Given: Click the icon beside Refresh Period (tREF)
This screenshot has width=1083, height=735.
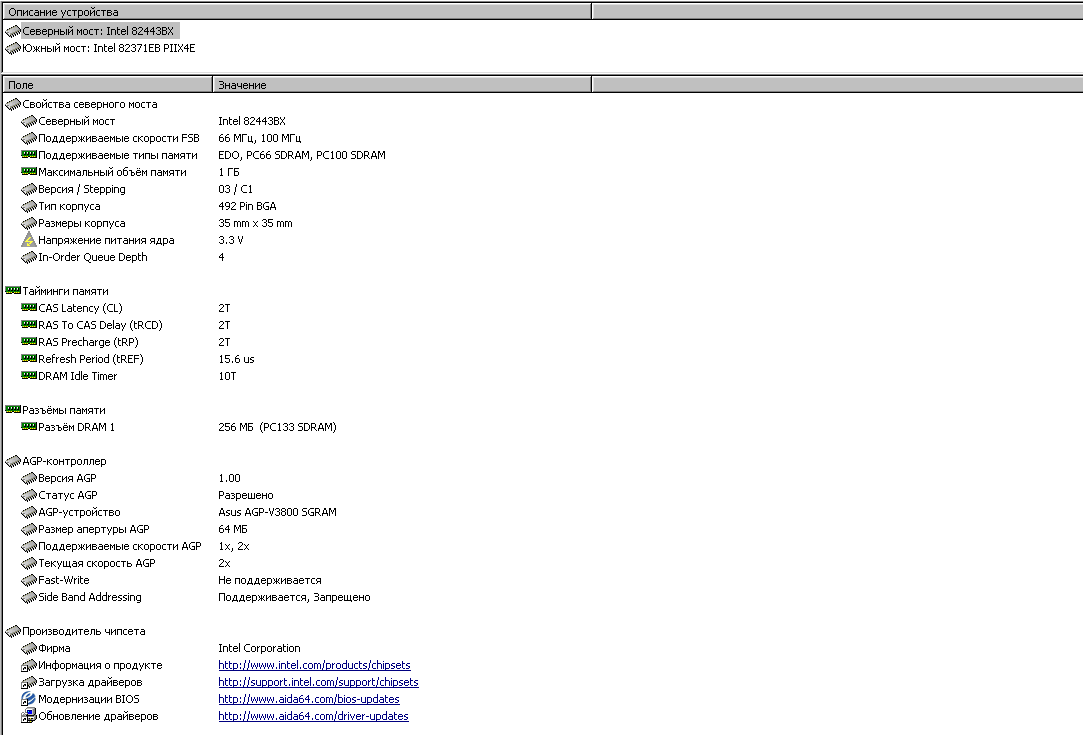Looking at the screenshot, I should tap(28, 359).
